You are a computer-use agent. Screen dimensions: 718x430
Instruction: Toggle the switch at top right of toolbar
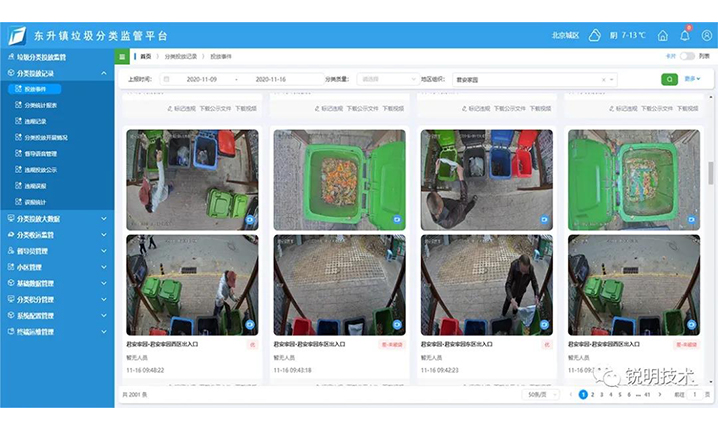[x=687, y=57]
